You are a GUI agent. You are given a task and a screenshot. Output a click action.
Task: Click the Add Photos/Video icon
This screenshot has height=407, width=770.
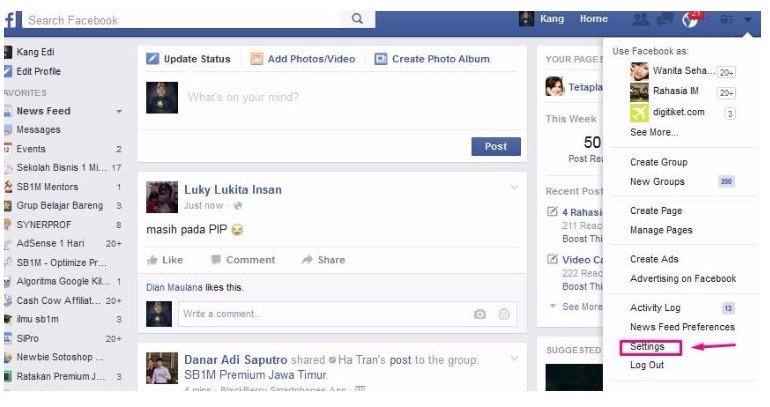click(256, 59)
